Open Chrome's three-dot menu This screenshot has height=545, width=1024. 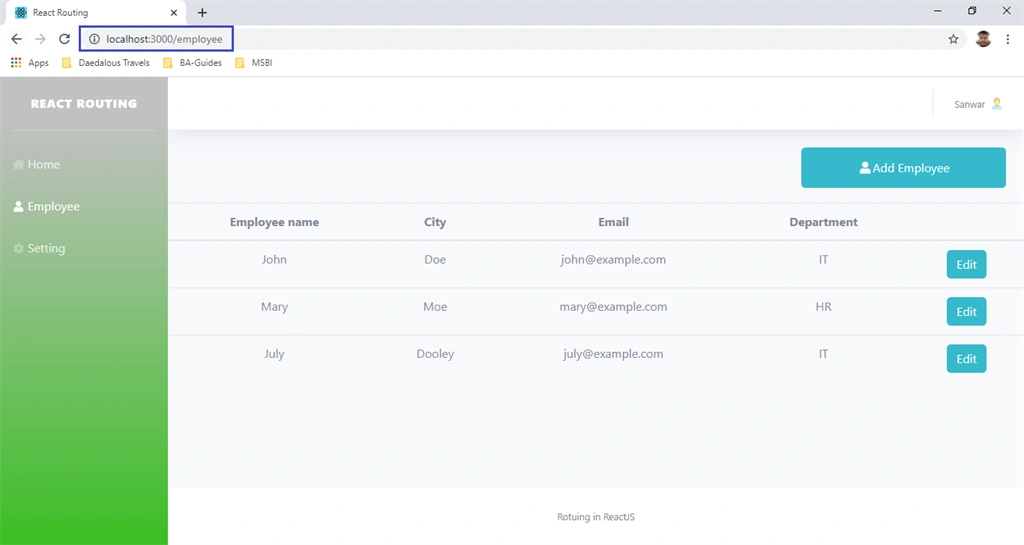(1008, 39)
